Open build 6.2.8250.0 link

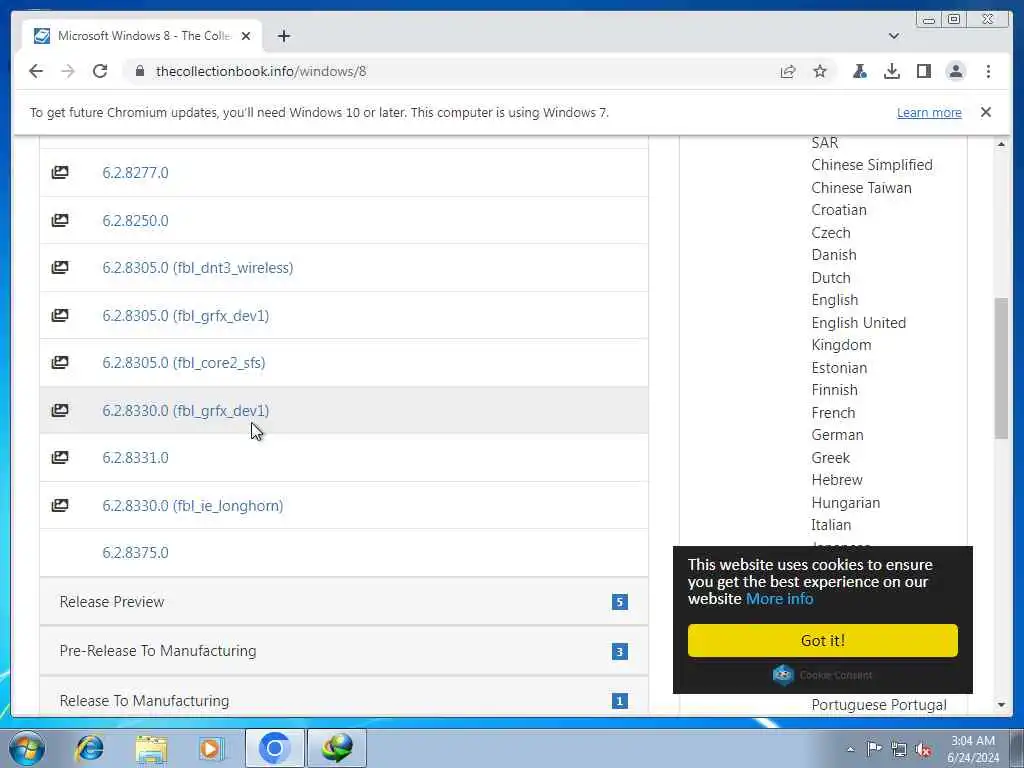click(135, 220)
